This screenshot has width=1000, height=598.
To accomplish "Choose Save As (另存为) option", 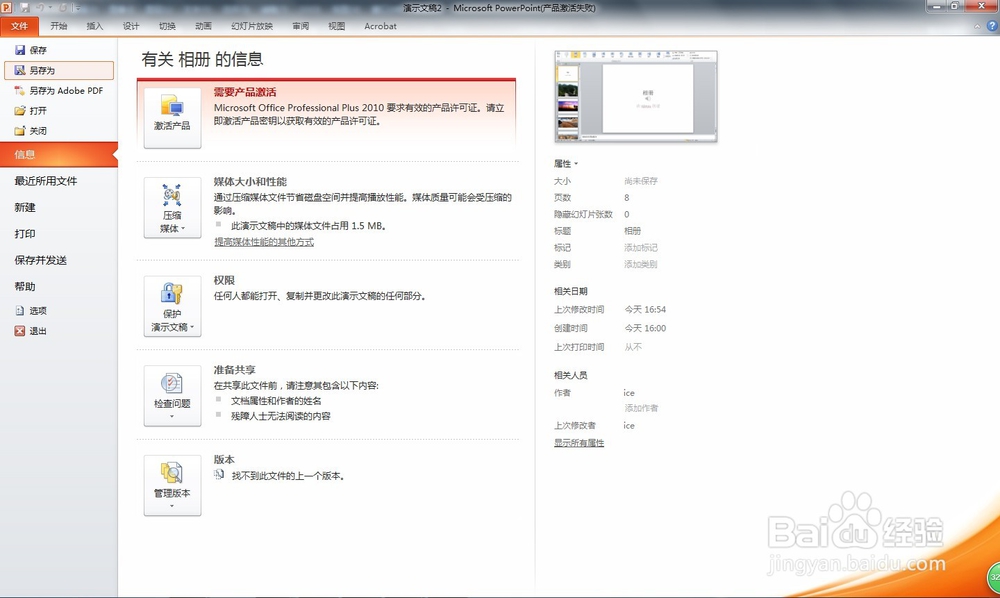I will [59, 70].
